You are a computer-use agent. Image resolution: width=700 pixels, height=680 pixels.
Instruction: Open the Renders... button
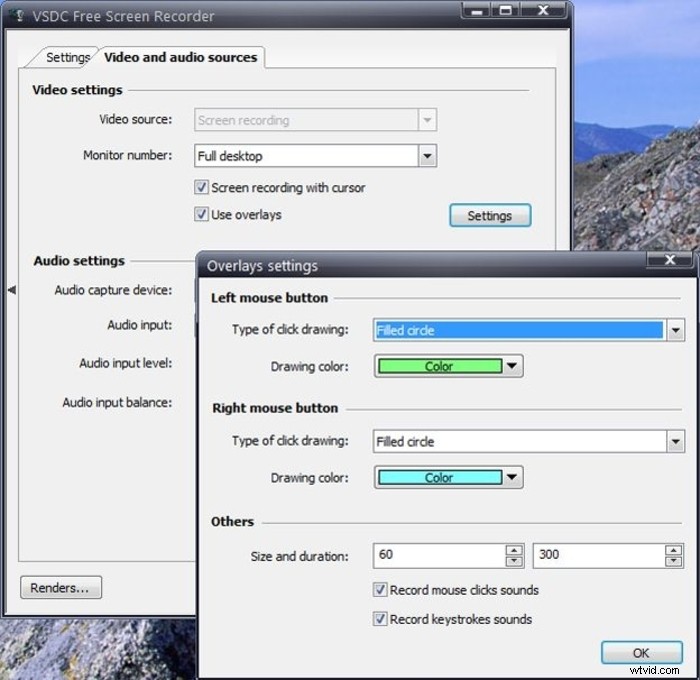point(61,588)
